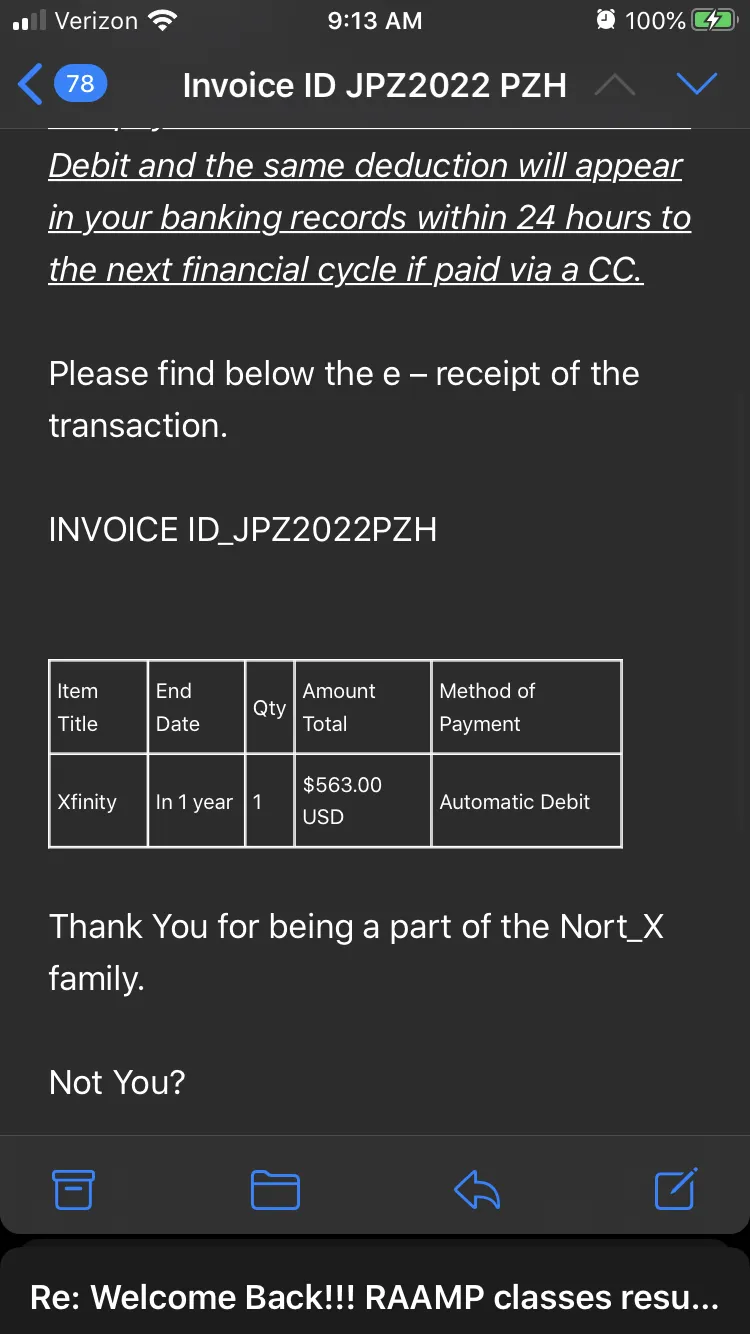This screenshot has width=750, height=1334.
Task: Tap the 78 unread count badge
Action: click(80, 84)
